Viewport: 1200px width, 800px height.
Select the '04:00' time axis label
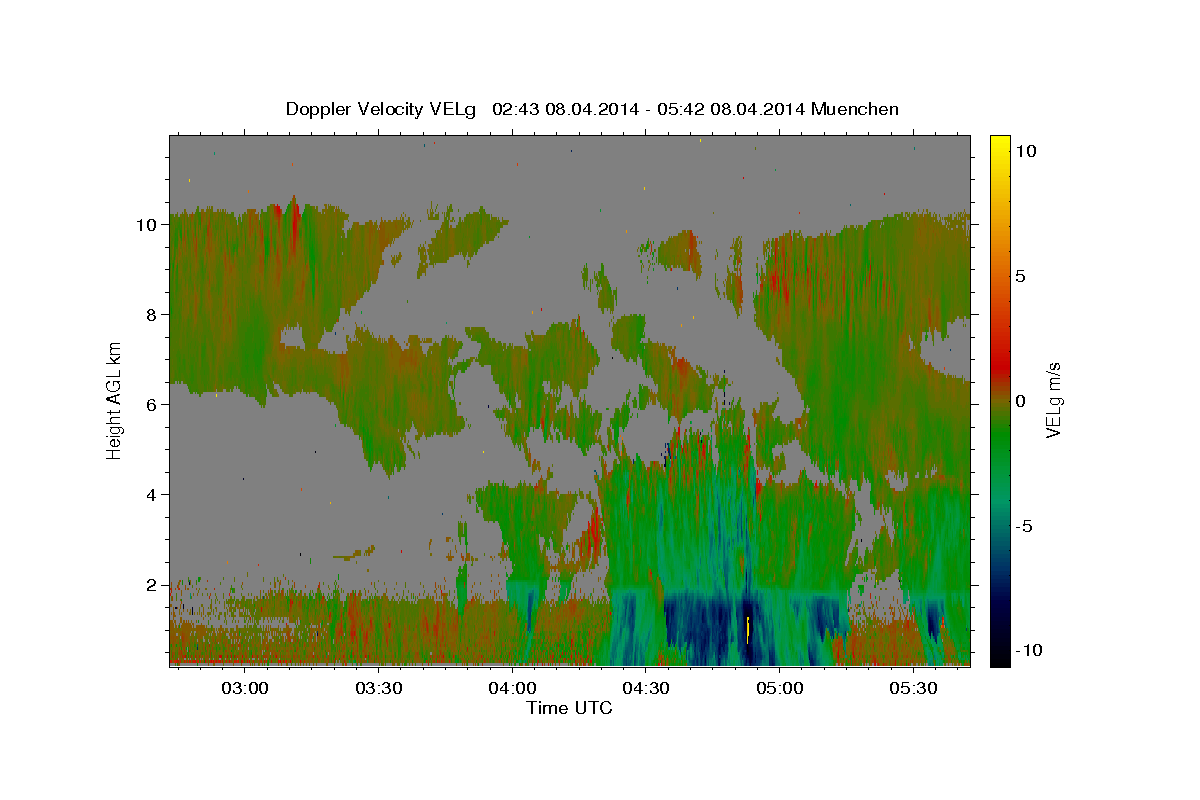(512, 688)
